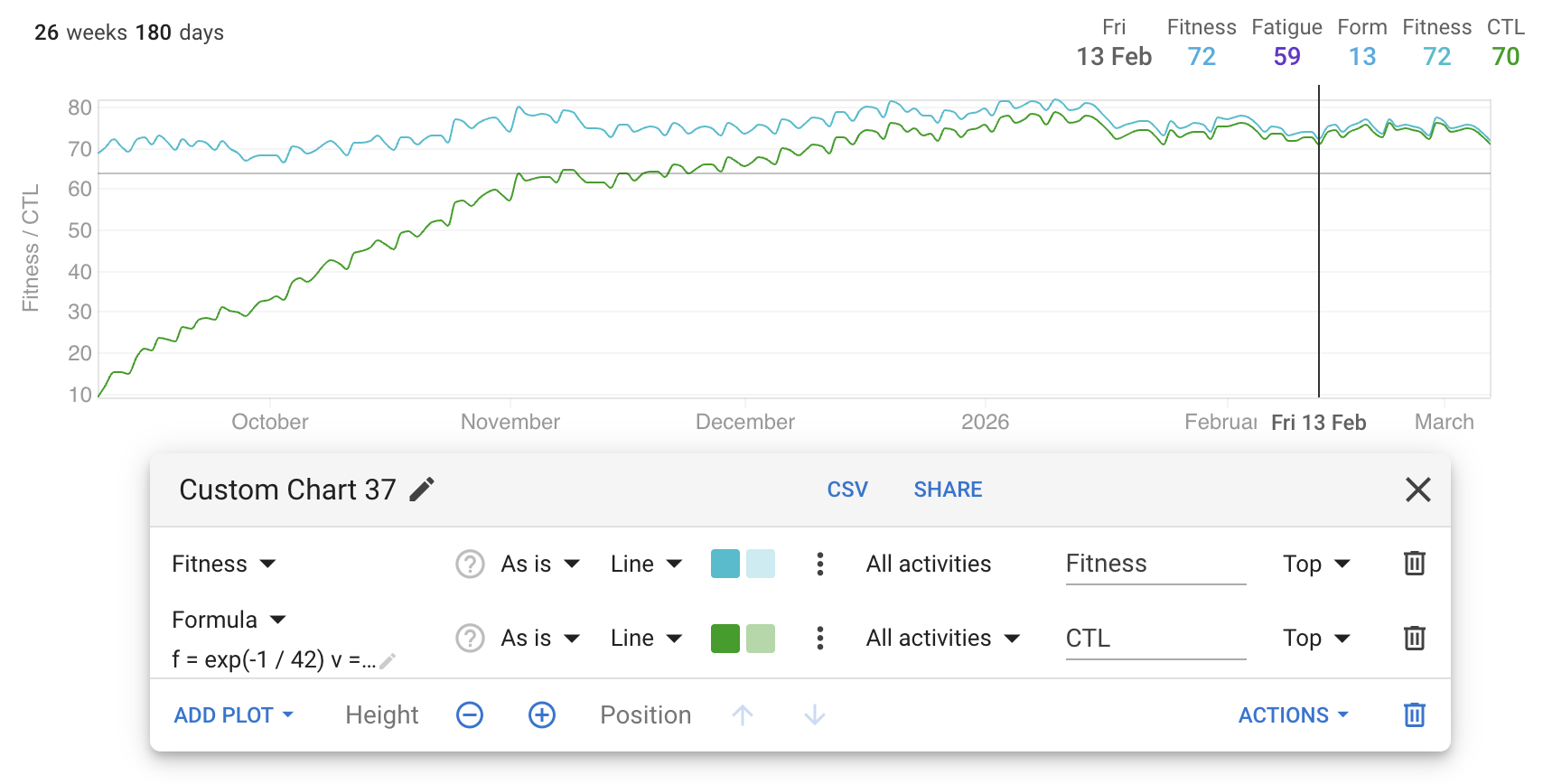Click the pencil icon to rename Custom Chart 37
The width and height of the screenshot is (1543, 784).
(422, 490)
